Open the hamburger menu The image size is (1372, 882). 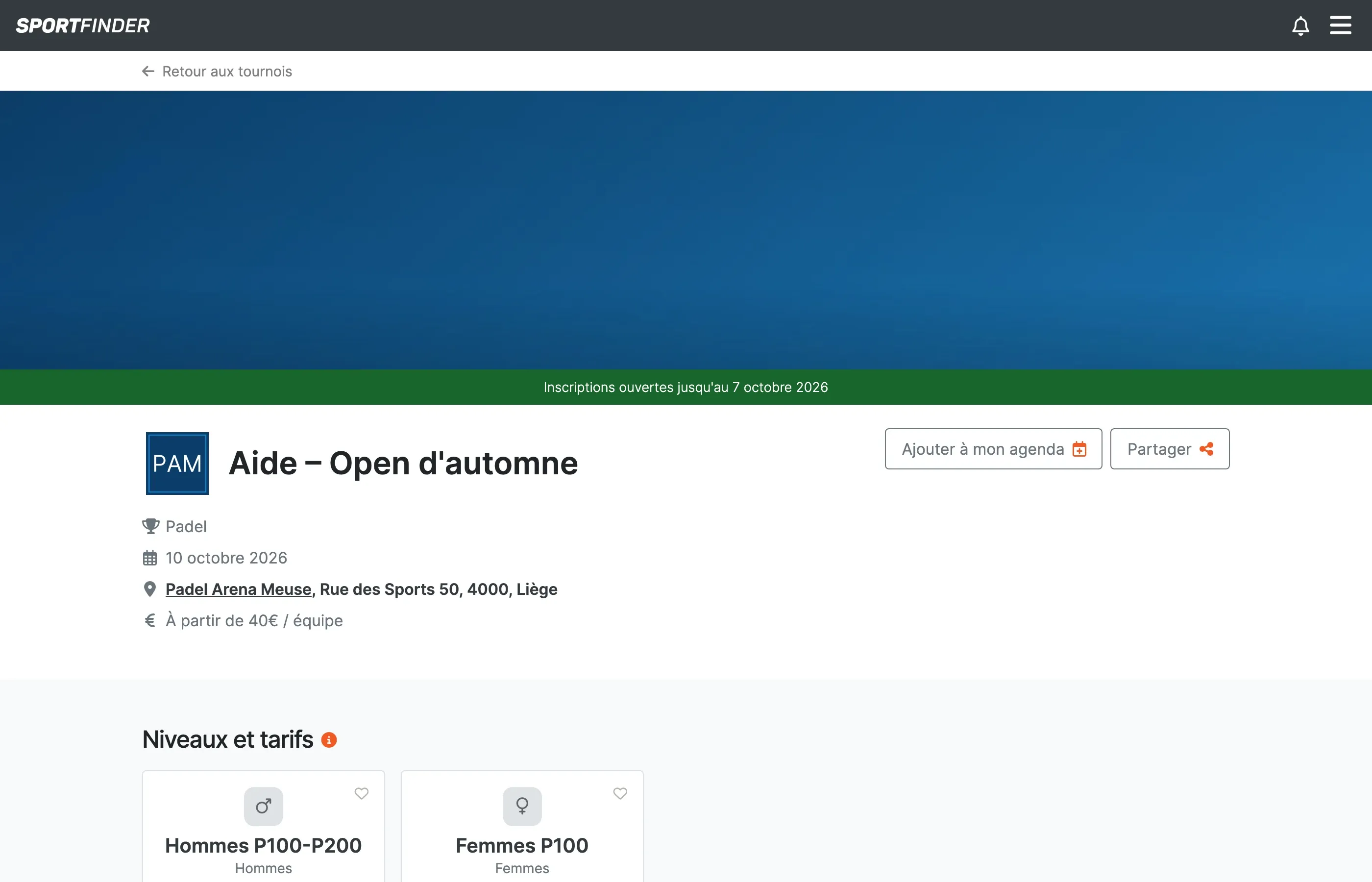click(x=1340, y=25)
